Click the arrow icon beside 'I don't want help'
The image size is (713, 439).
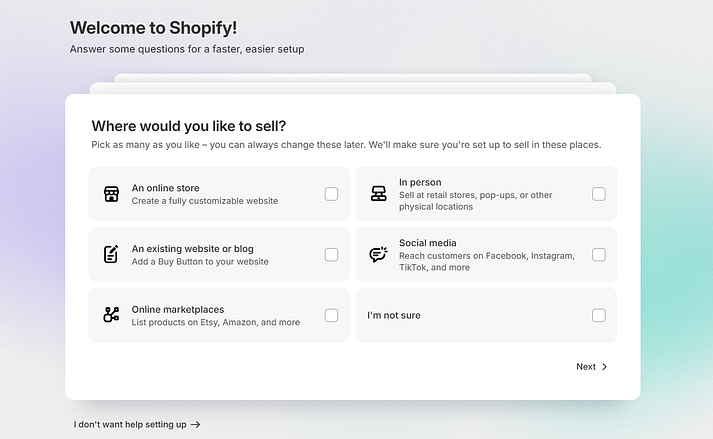click(x=196, y=424)
